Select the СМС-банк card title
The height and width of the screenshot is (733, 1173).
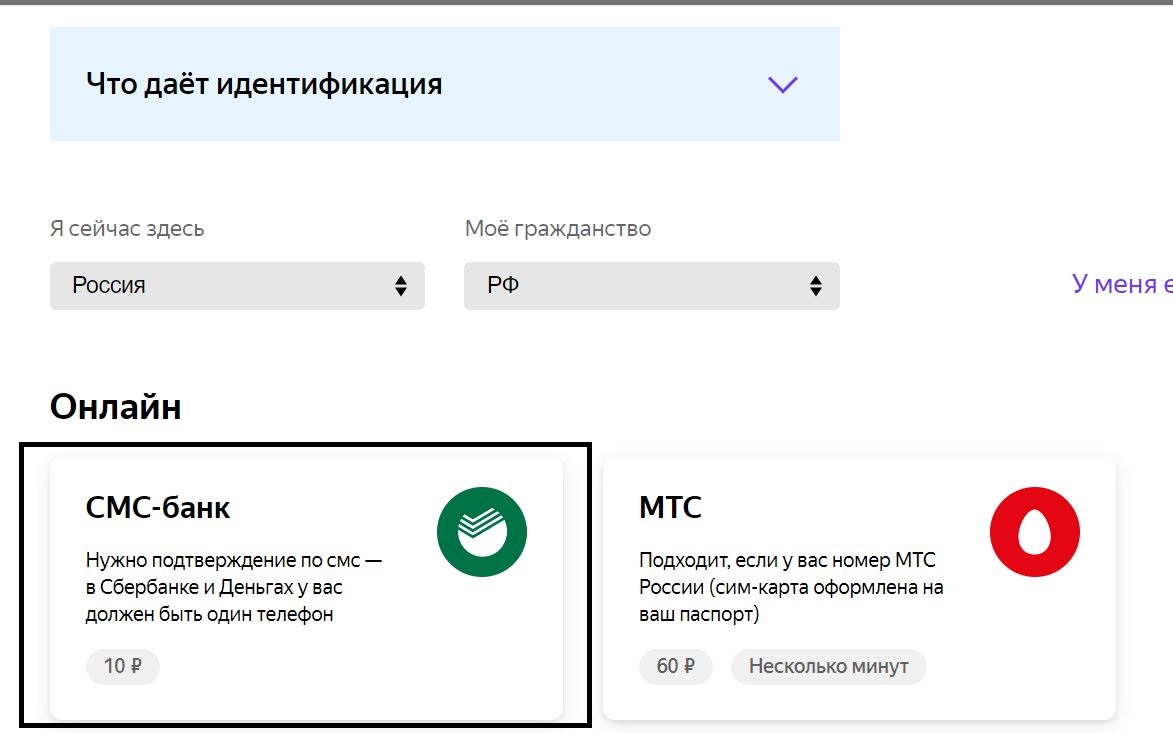tap(158, 508)
